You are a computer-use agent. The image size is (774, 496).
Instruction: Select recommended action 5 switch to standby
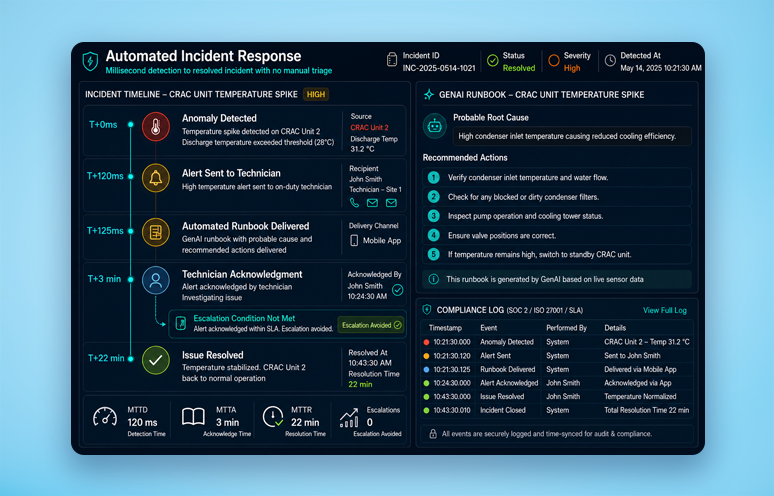tap(557, 255)
